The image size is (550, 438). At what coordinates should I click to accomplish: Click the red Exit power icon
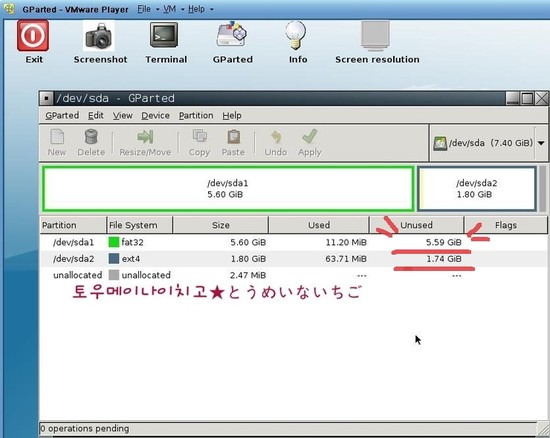[x=33, y=35]
